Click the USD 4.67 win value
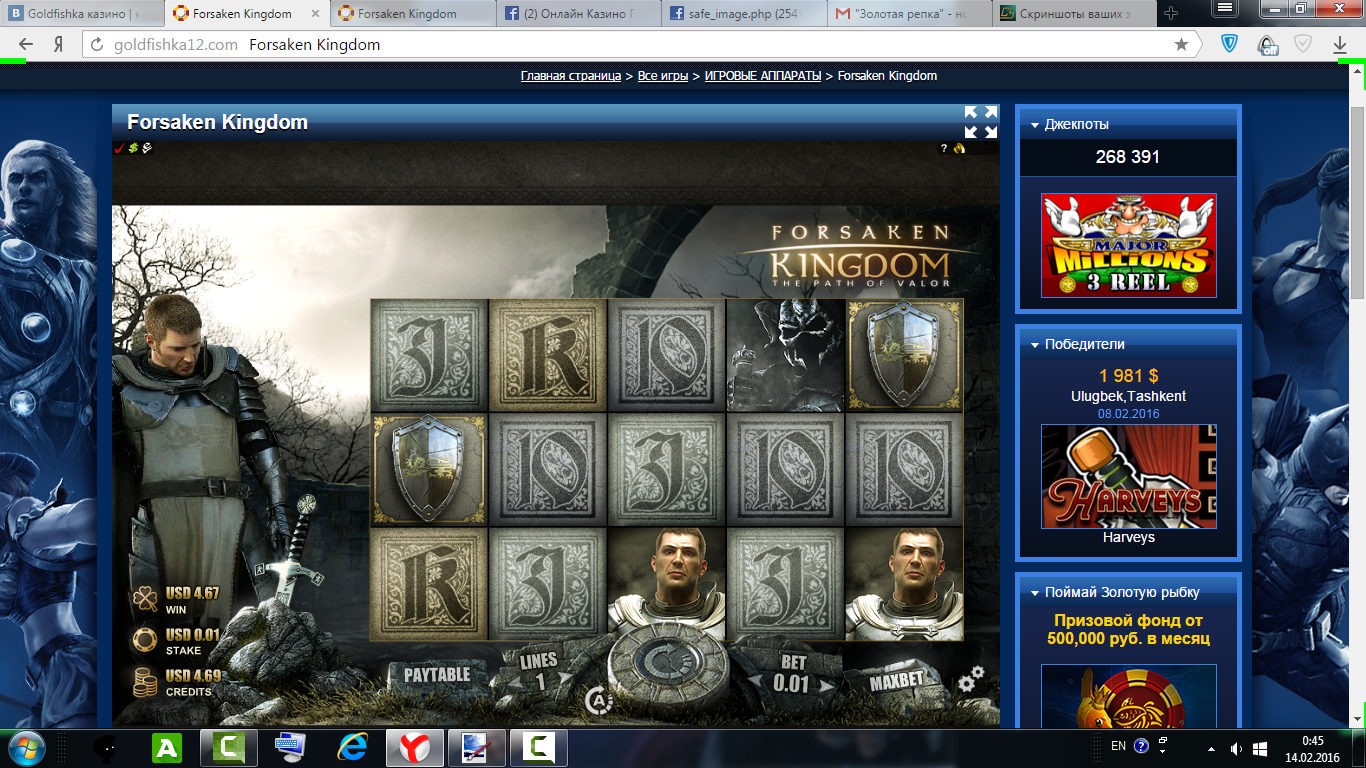Image resolution: width=1366 pixels, height=768 pixels. click(x=192, y=593)
